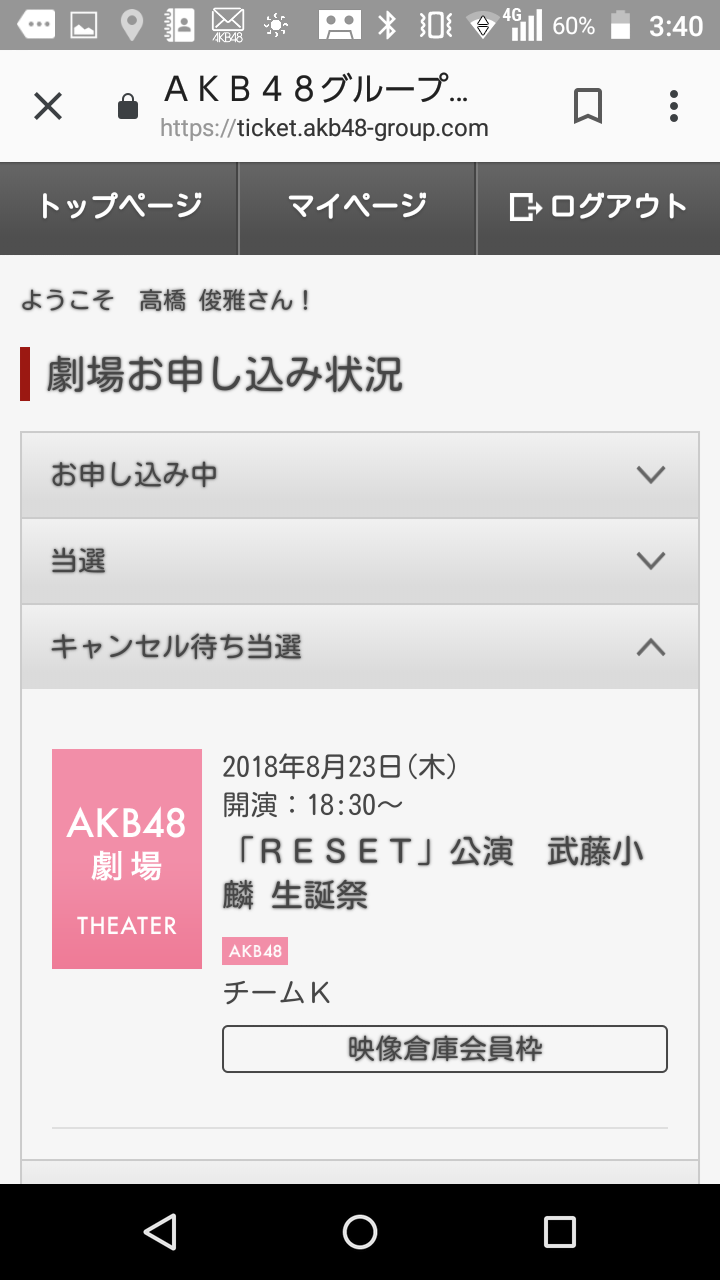Screen dimensions: 720x1280
Task: Tap the pink AKB48 group tag
Action: point(255,951)
